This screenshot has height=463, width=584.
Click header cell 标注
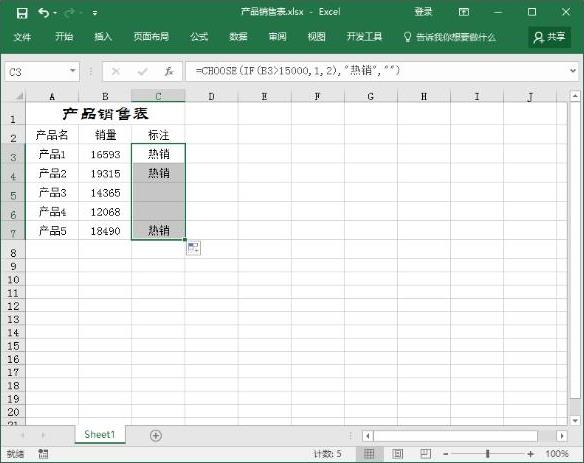158,135
